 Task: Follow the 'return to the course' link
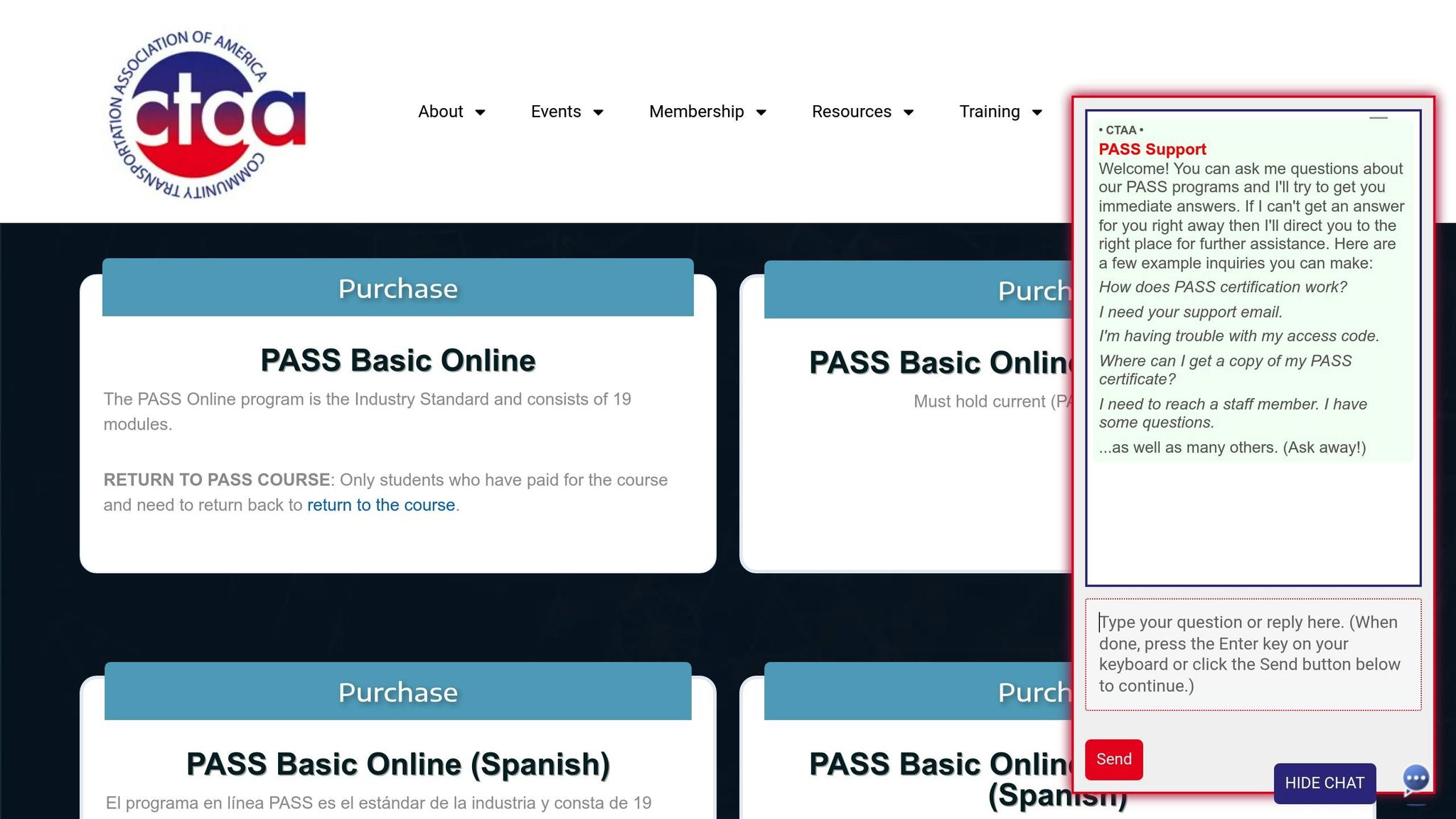pos(380,505)
